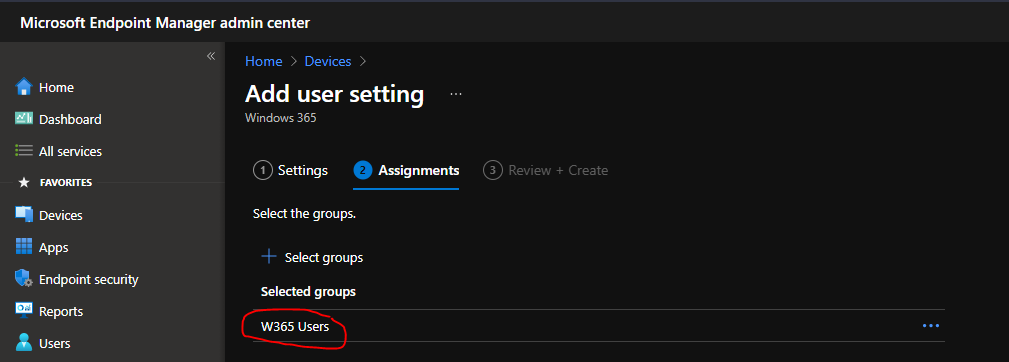Image resolution: width=1009 pixels, height=362 pixels.
Task: Open the Apps grid icon
Action: (x=24, y=247)
